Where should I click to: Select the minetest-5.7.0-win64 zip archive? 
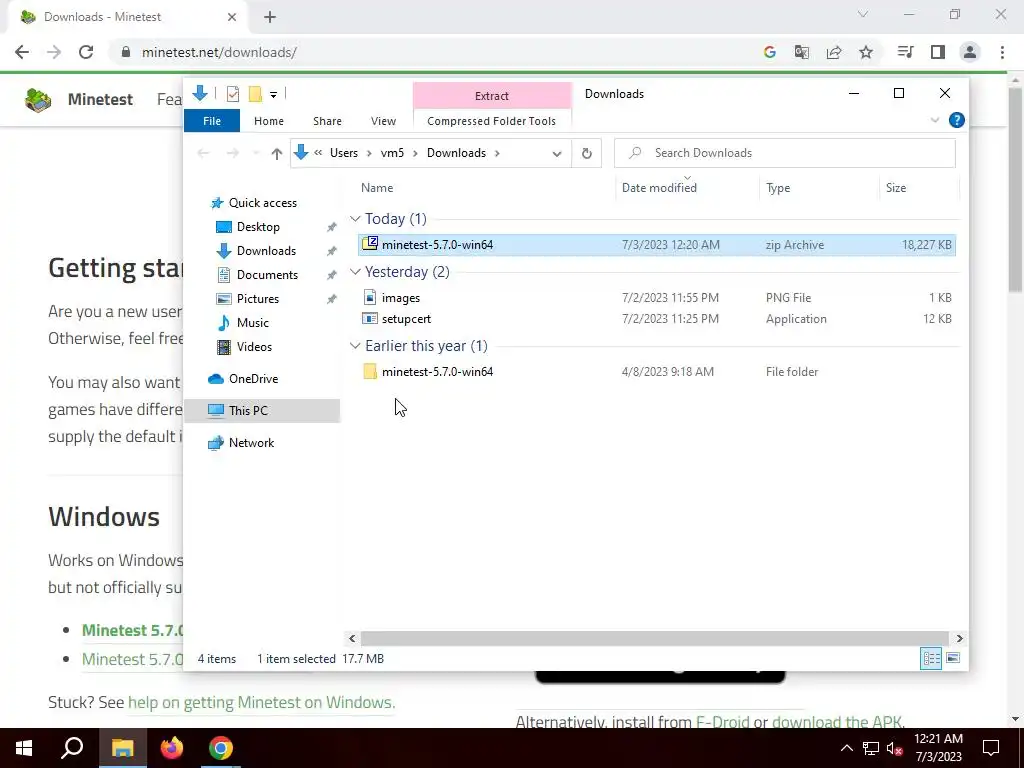click(x=656, y=245)
